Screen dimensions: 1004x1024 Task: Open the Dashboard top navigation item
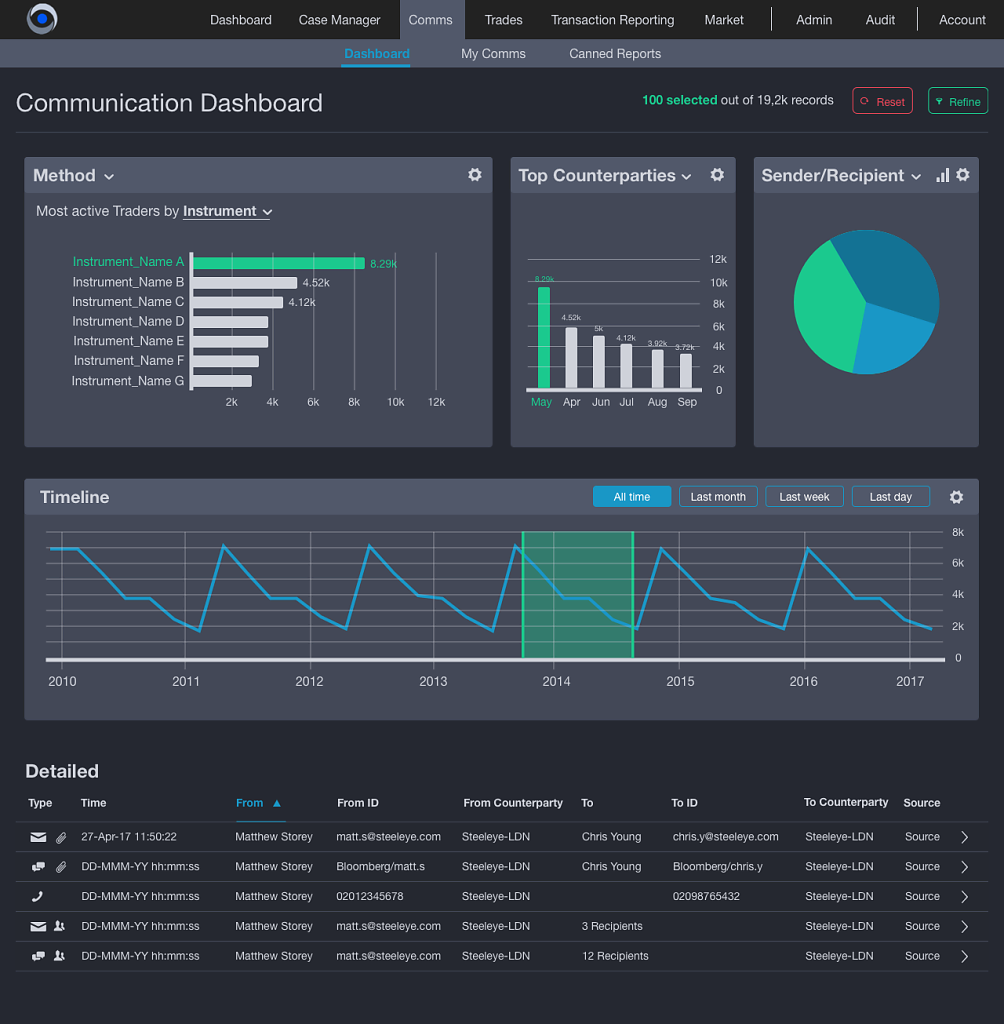(x=240, y=20)
